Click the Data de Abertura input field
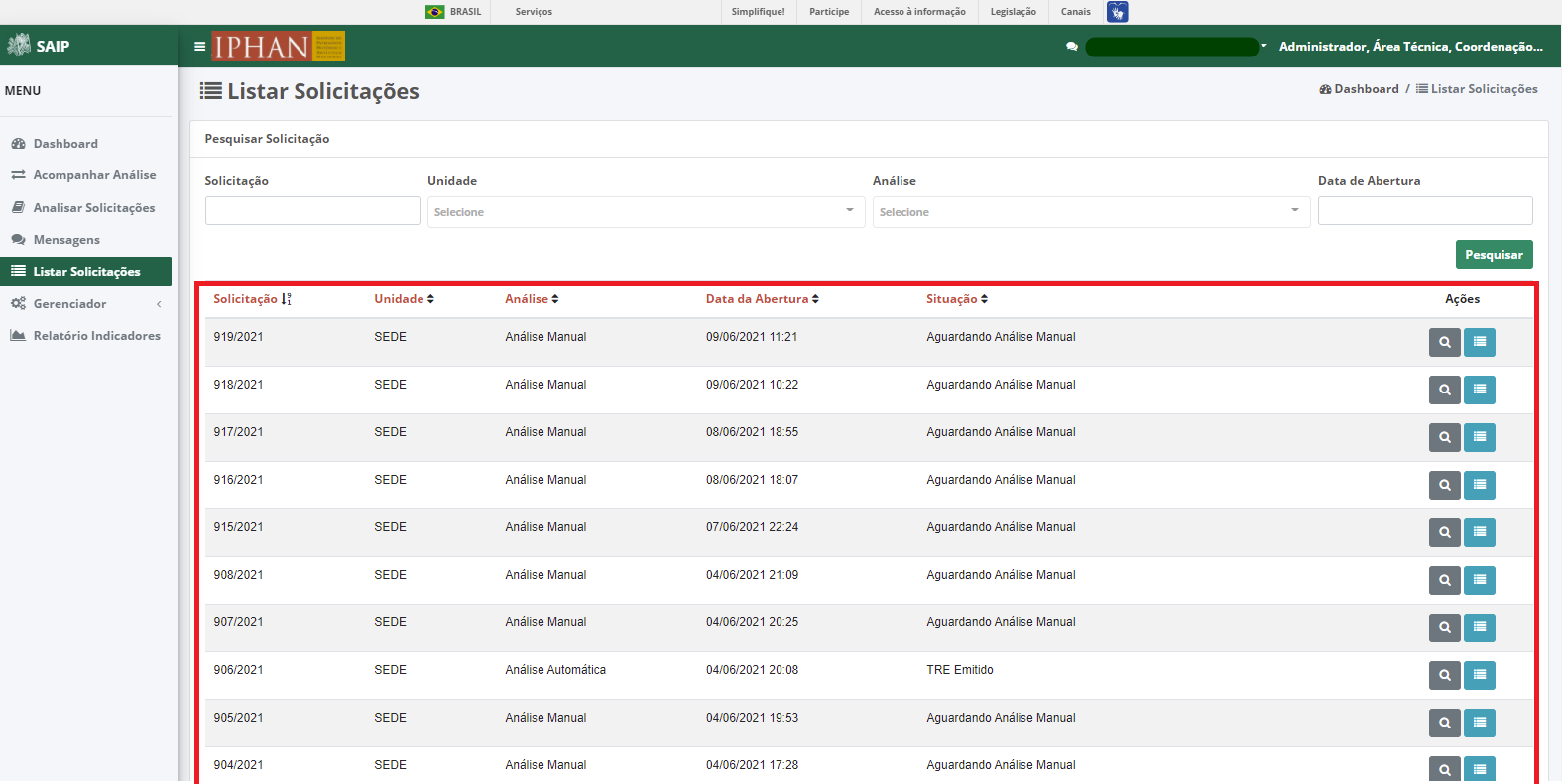1562x784 pixels. pyautogui.click(x=1425, y=210)
